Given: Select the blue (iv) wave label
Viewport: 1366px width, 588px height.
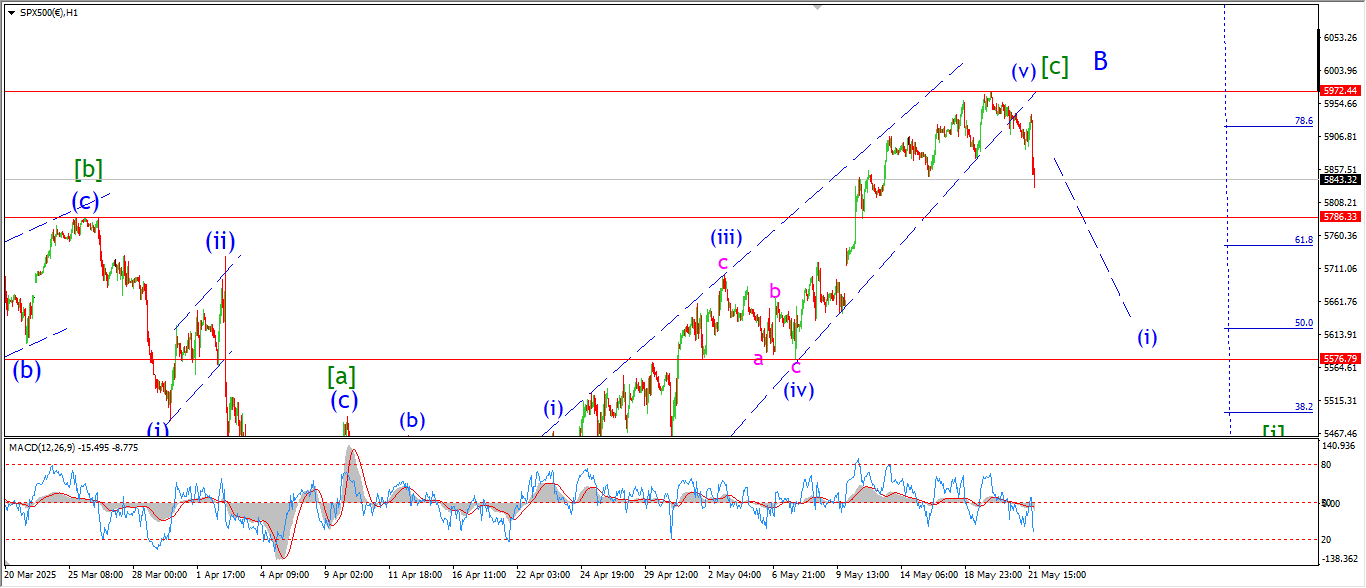Looking at the screenshot, I should [x=798, y=390].
